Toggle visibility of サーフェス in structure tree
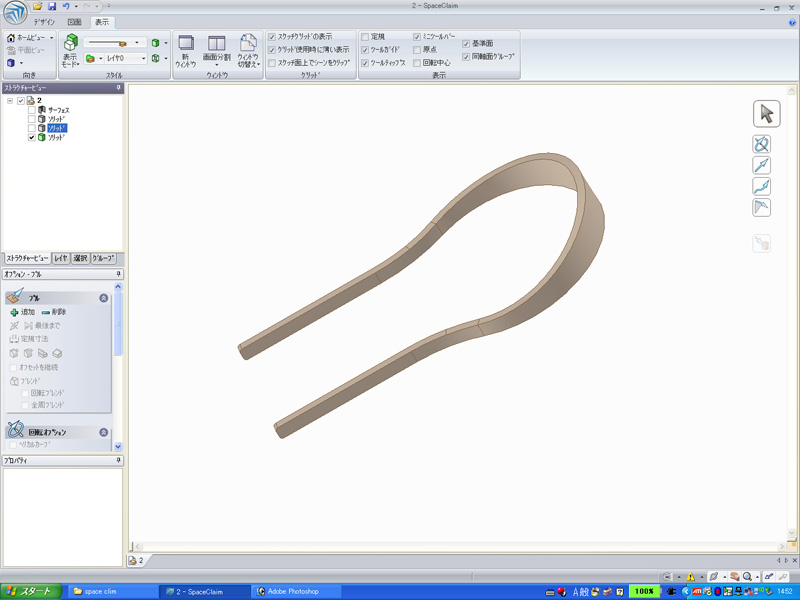 click(x=31, y=110)
